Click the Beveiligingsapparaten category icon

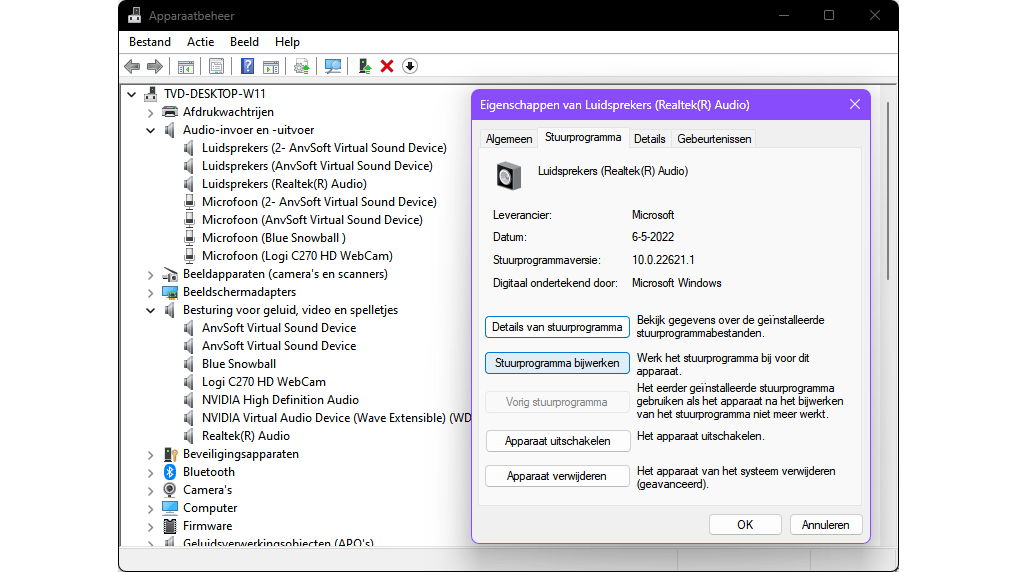pos(170,454)
